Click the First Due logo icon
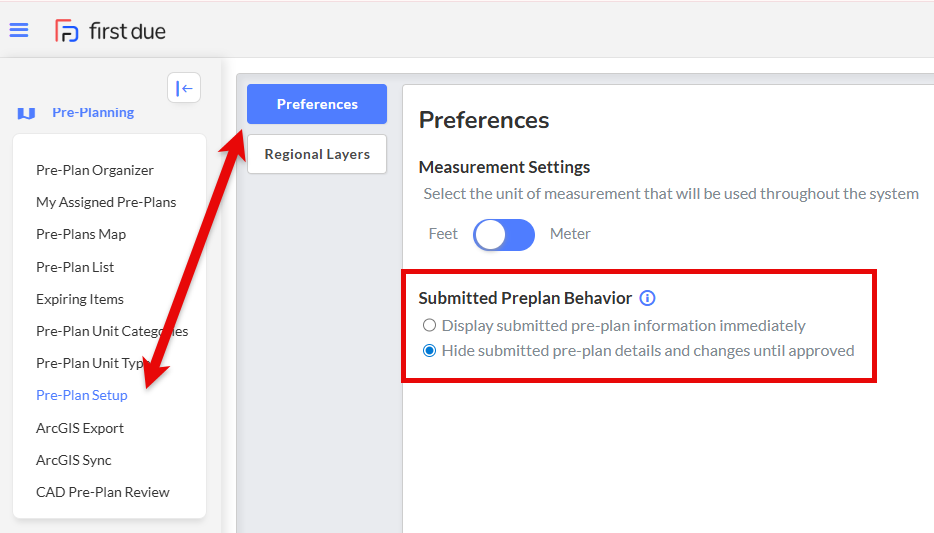 click(x=67, y=31)
